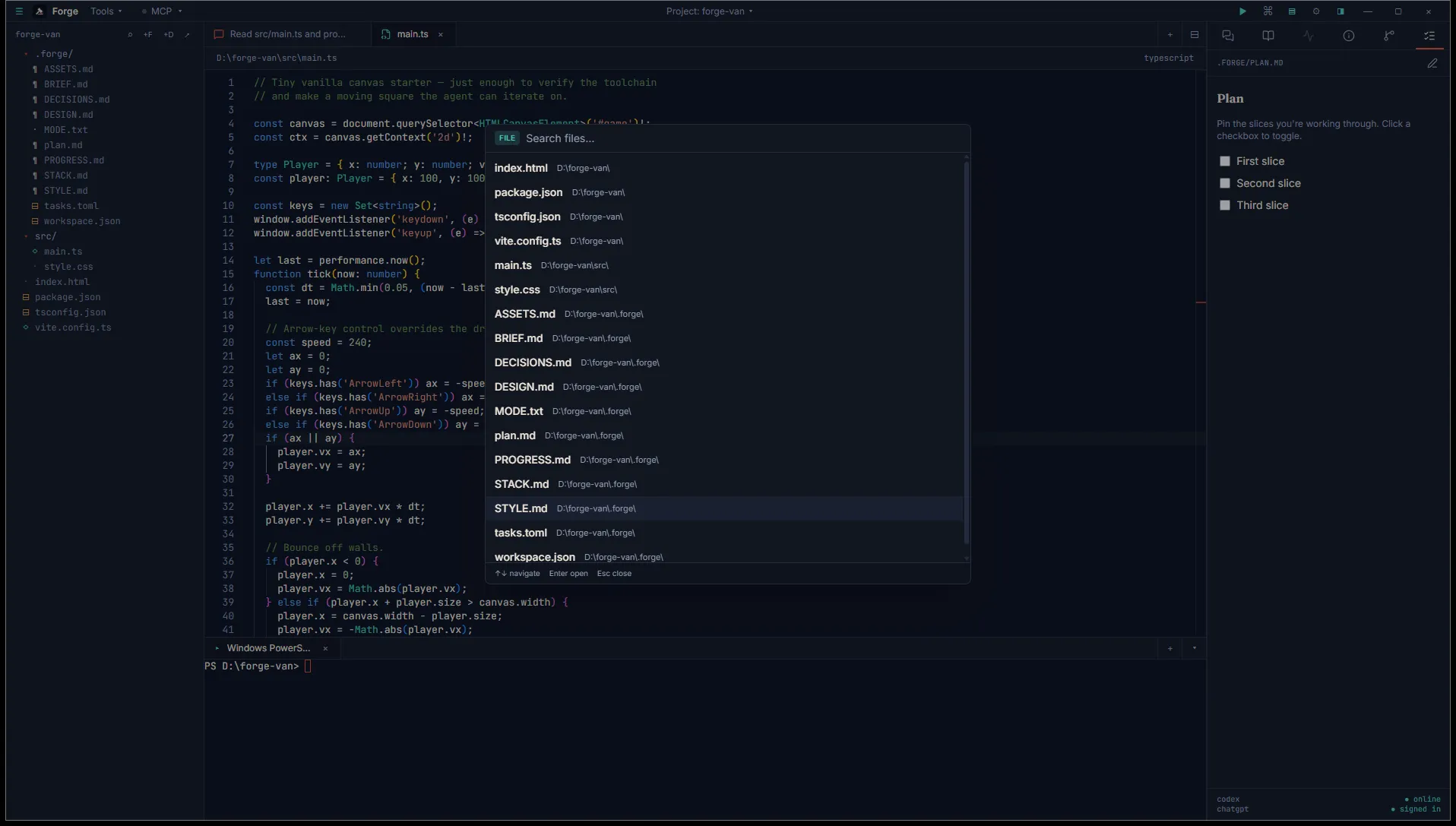
Task: Open the Project: forge-van dropdown
Action: click(x=710, y=11)
